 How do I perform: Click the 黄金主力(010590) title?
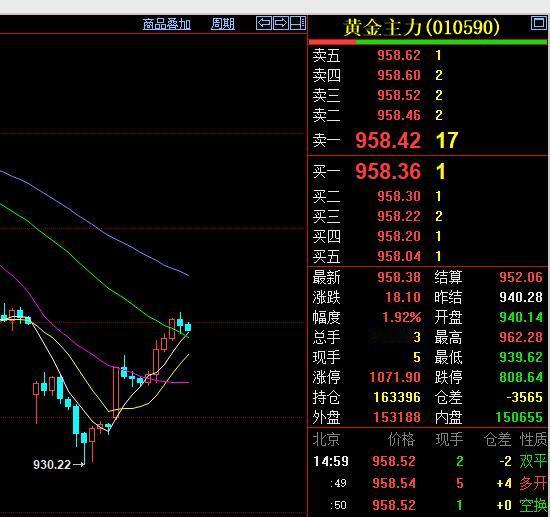click(421, 27)
